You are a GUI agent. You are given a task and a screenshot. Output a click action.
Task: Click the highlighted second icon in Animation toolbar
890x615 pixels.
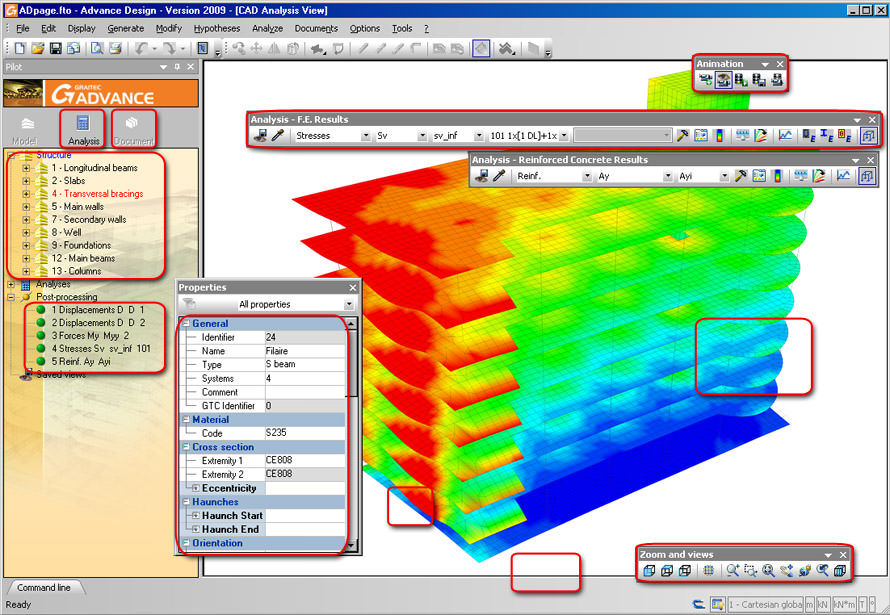(723, 80)
